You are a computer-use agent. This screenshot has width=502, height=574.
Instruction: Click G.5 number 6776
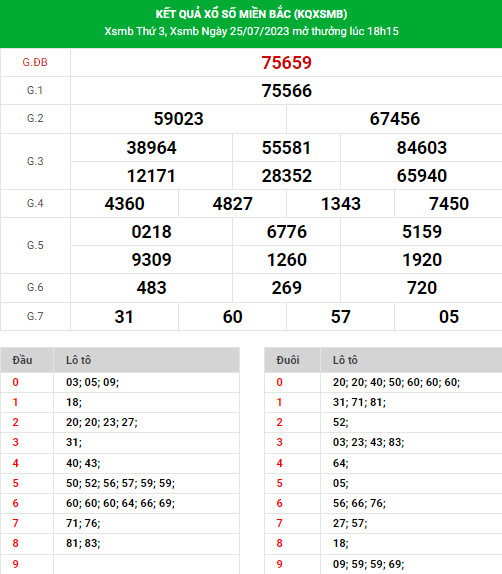[286, 232]
